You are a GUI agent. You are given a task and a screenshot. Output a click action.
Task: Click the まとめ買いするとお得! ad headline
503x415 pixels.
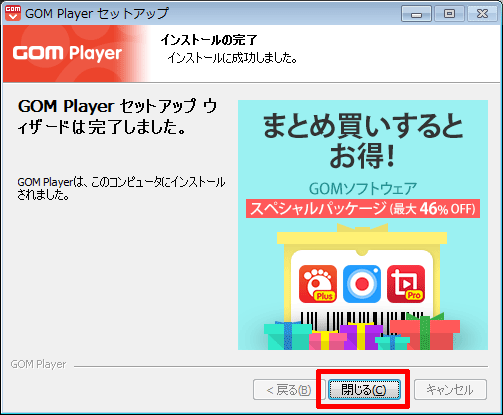pos(363,140)
